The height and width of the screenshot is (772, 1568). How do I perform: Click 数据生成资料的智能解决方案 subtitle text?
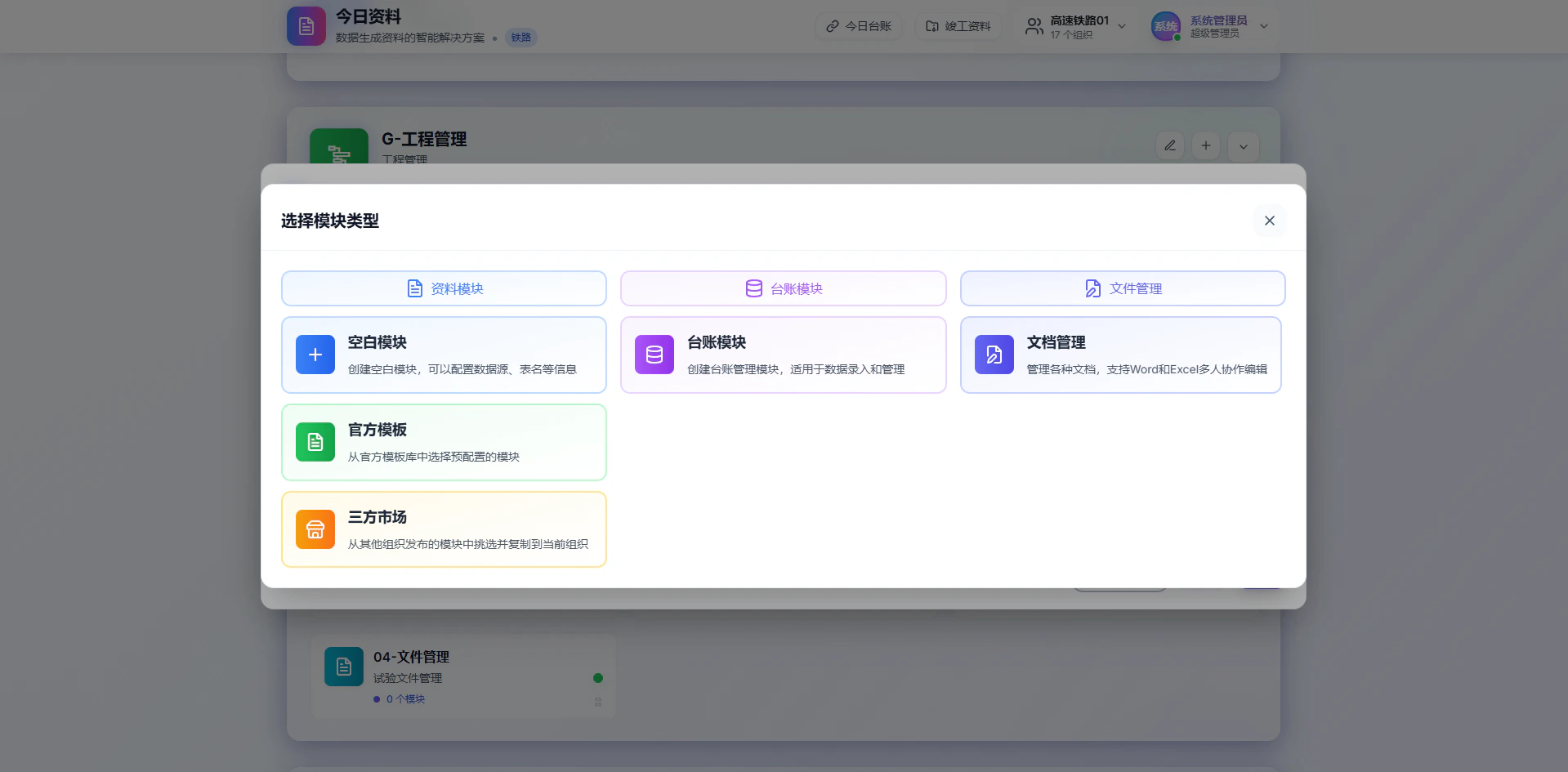pos(410,38)
